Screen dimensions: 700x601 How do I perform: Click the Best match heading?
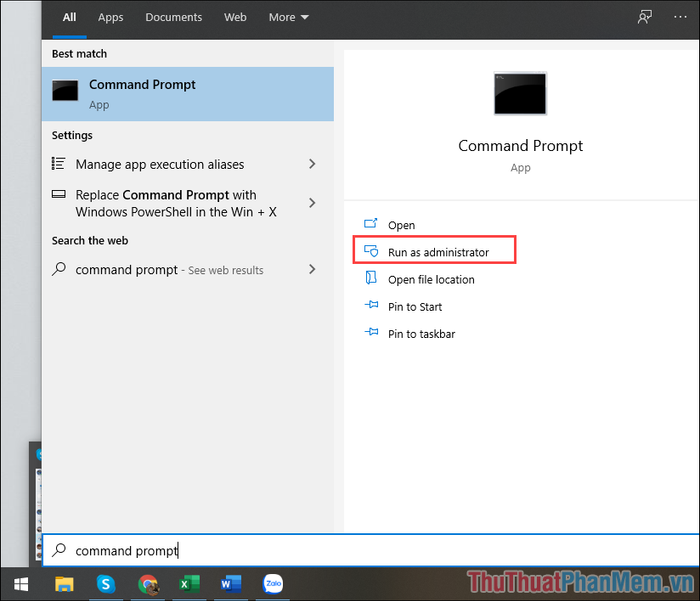pos(79,54)
